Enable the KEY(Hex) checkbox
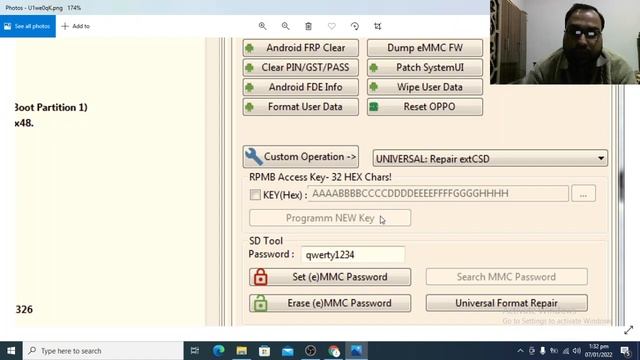Screen dimensions: 640x360 pos(255,195)
